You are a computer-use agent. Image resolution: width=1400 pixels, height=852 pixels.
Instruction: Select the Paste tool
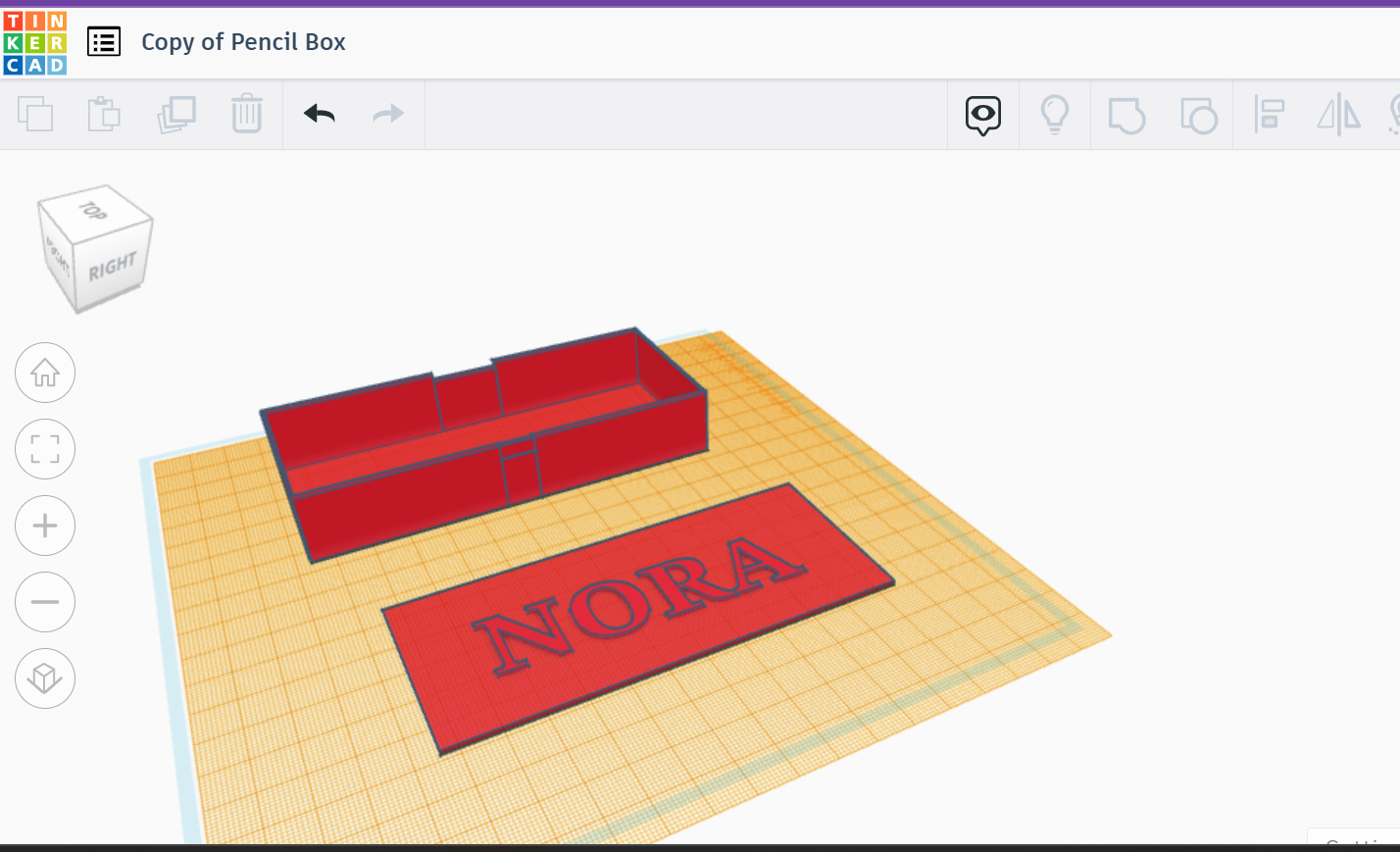coord(104,114)
